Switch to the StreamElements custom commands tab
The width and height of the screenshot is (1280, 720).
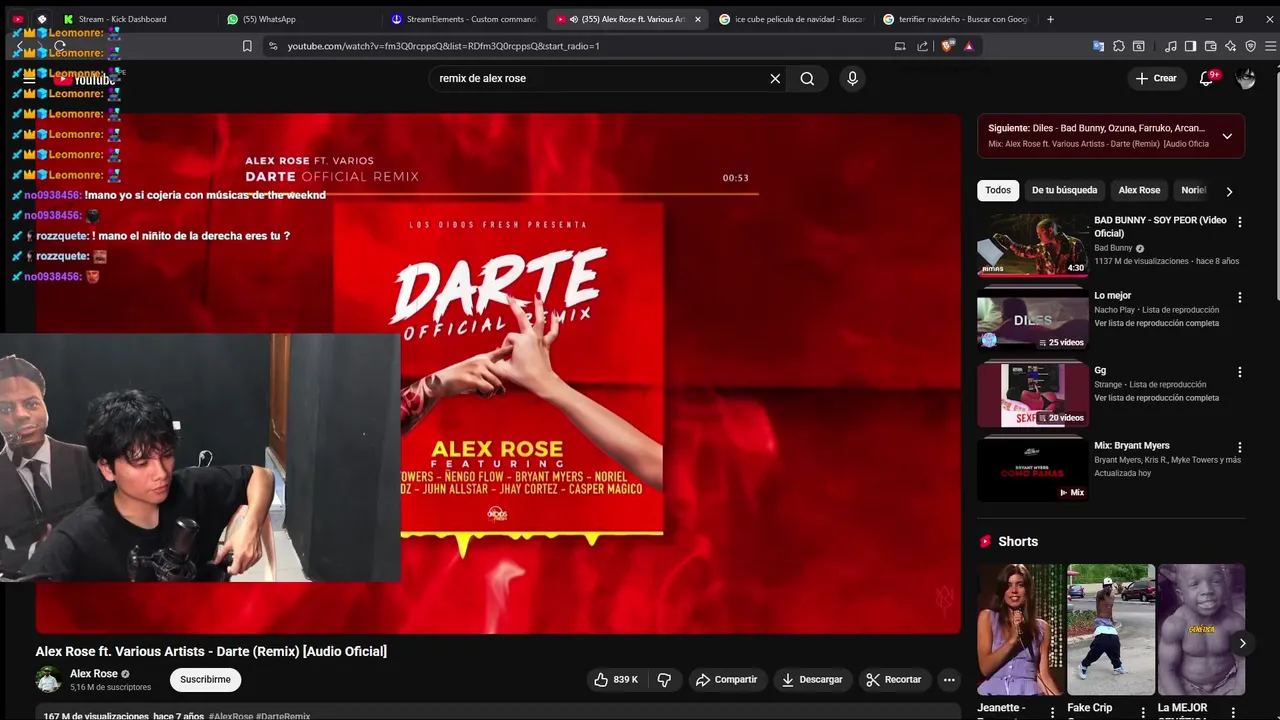click(465, 19)
